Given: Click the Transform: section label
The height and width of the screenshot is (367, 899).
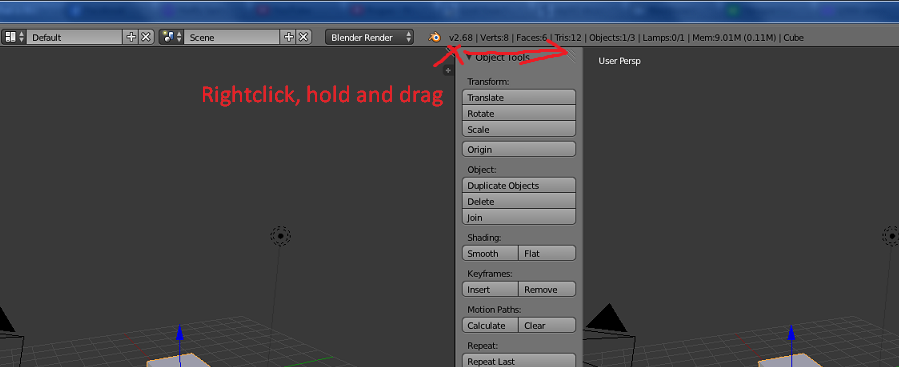Looking at the screenshot, I should [x=488, y=82].
